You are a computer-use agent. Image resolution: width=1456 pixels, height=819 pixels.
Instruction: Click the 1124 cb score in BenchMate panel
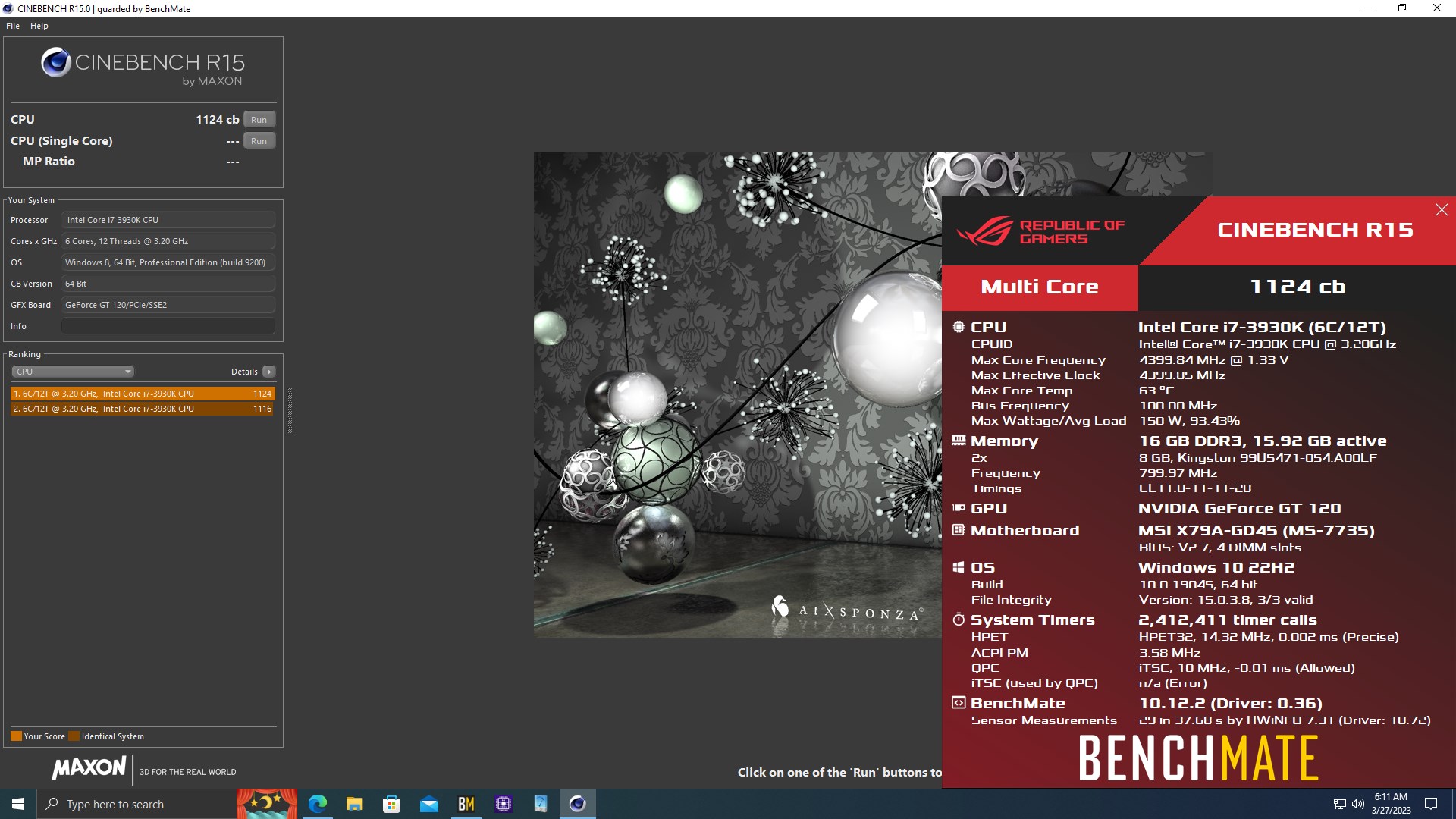[1298, 287]
